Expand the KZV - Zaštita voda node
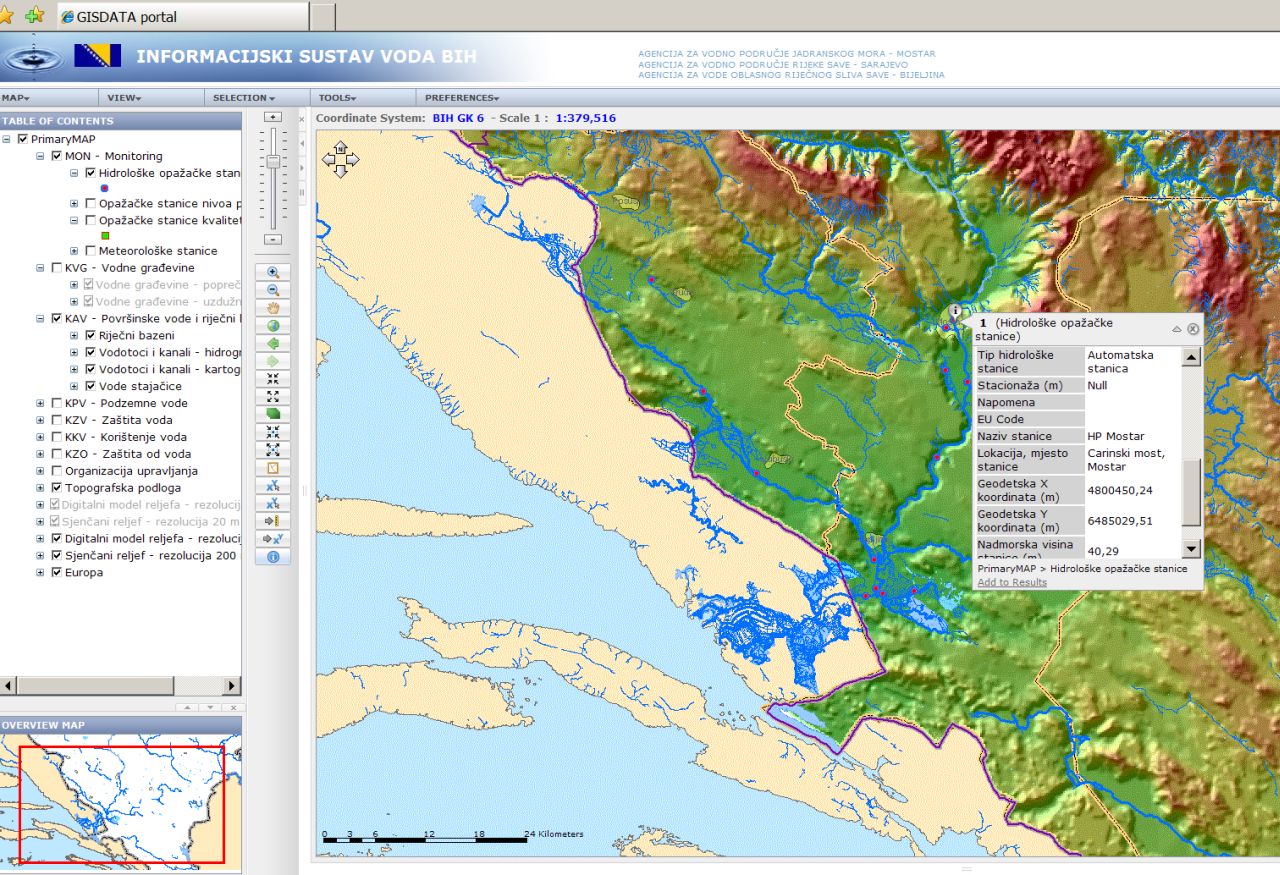This screenshot has height=875, width=1280. point(41,420)
